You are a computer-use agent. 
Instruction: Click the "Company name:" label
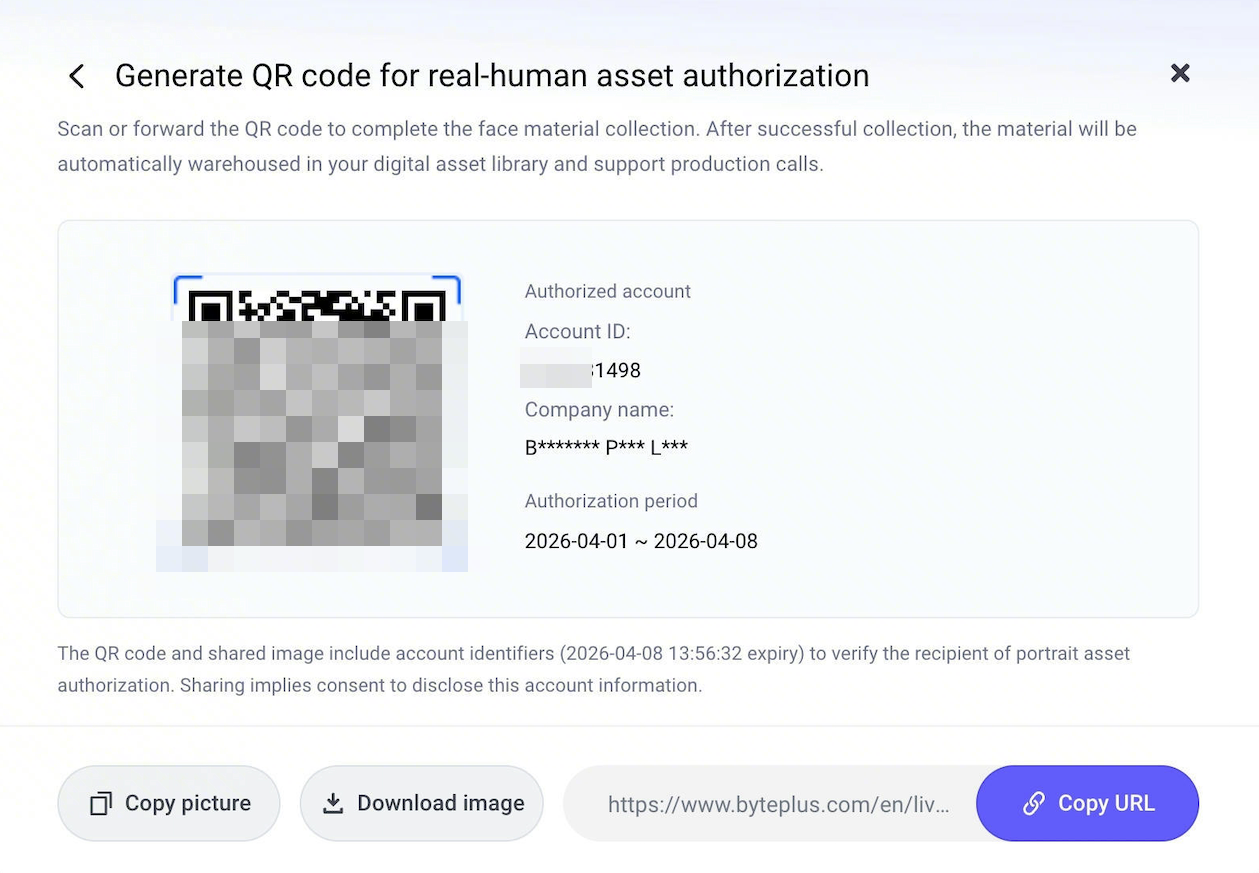tap(599, 410)
